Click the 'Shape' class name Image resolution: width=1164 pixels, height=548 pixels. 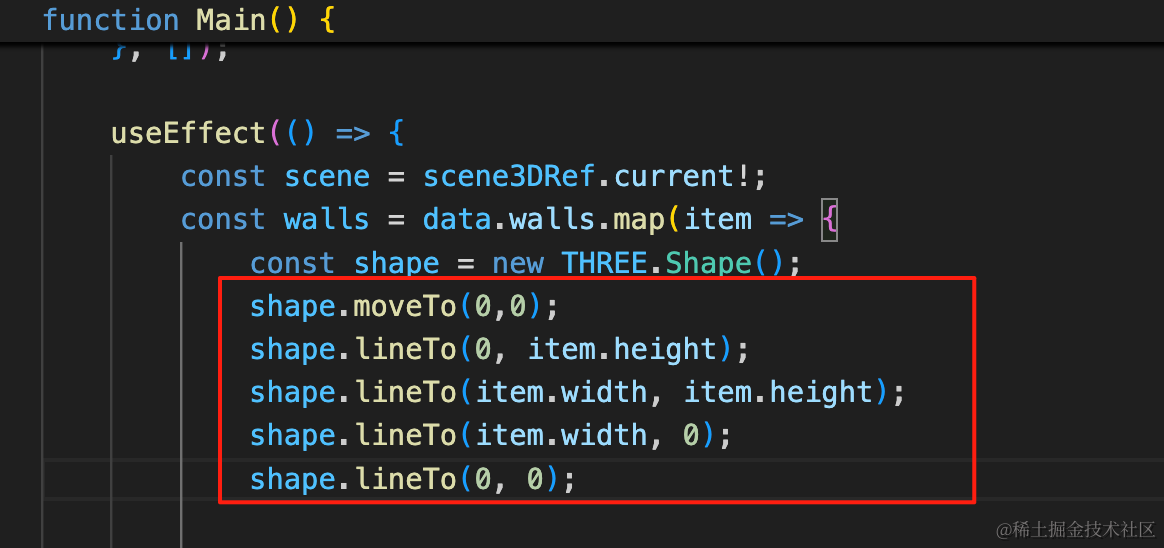[706, 264]
